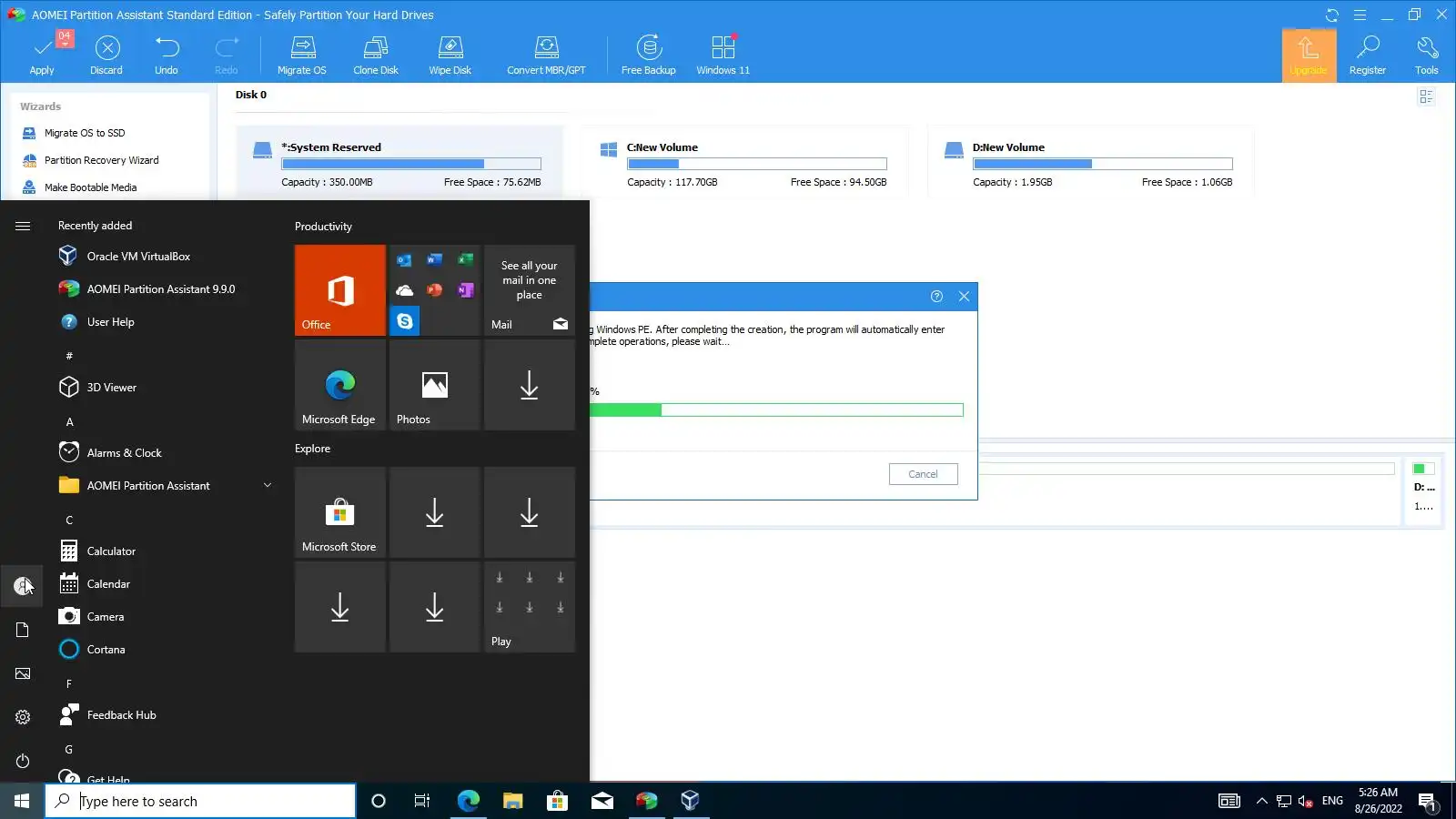Open the Microsoft Edge tile
Image resolution: width=1456 pixels, height=819 pixels.
[340, 385]
